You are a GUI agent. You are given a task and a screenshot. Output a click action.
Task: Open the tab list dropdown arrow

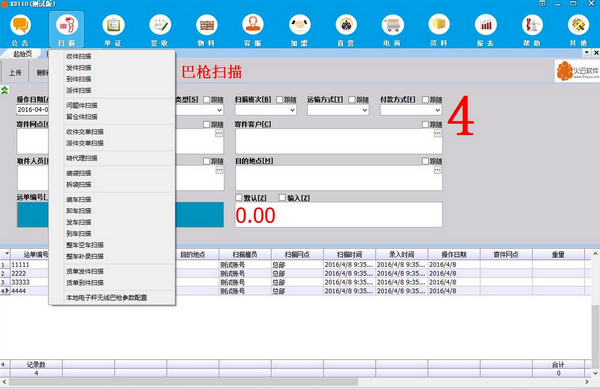click(x=587, y=53)
